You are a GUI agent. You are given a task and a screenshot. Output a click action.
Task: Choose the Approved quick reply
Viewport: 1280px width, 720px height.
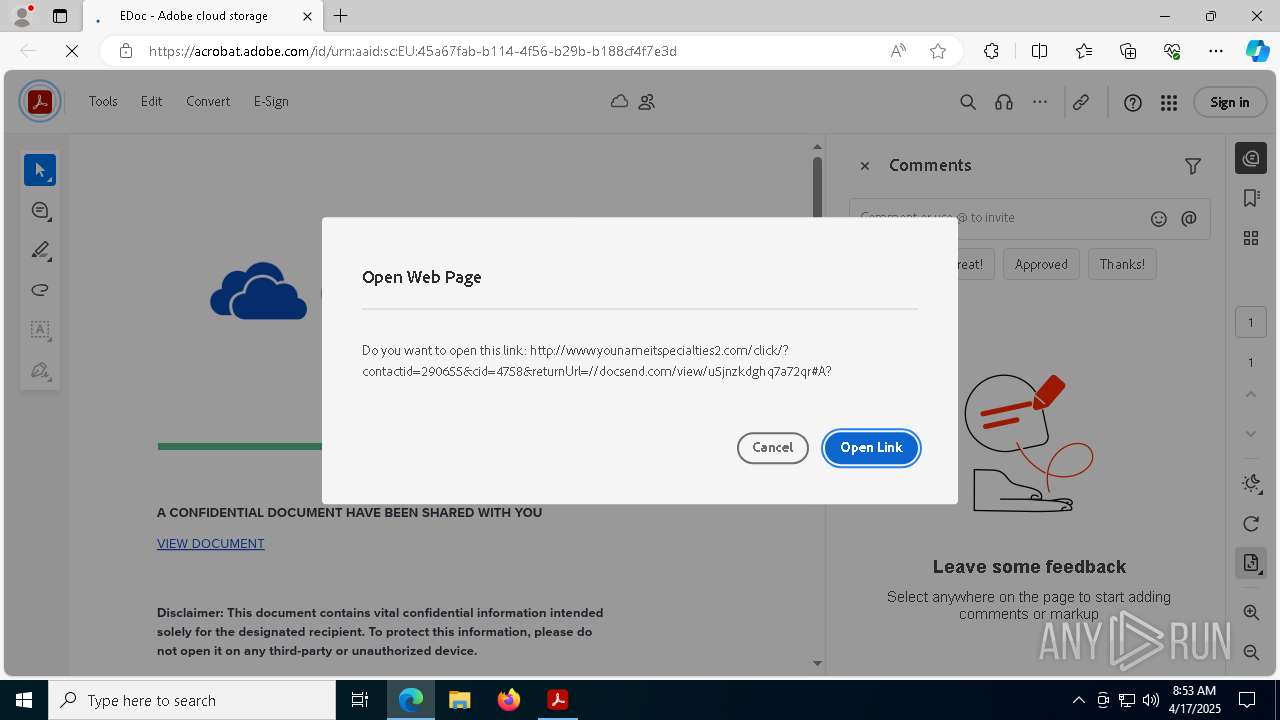click(1041, 264)
